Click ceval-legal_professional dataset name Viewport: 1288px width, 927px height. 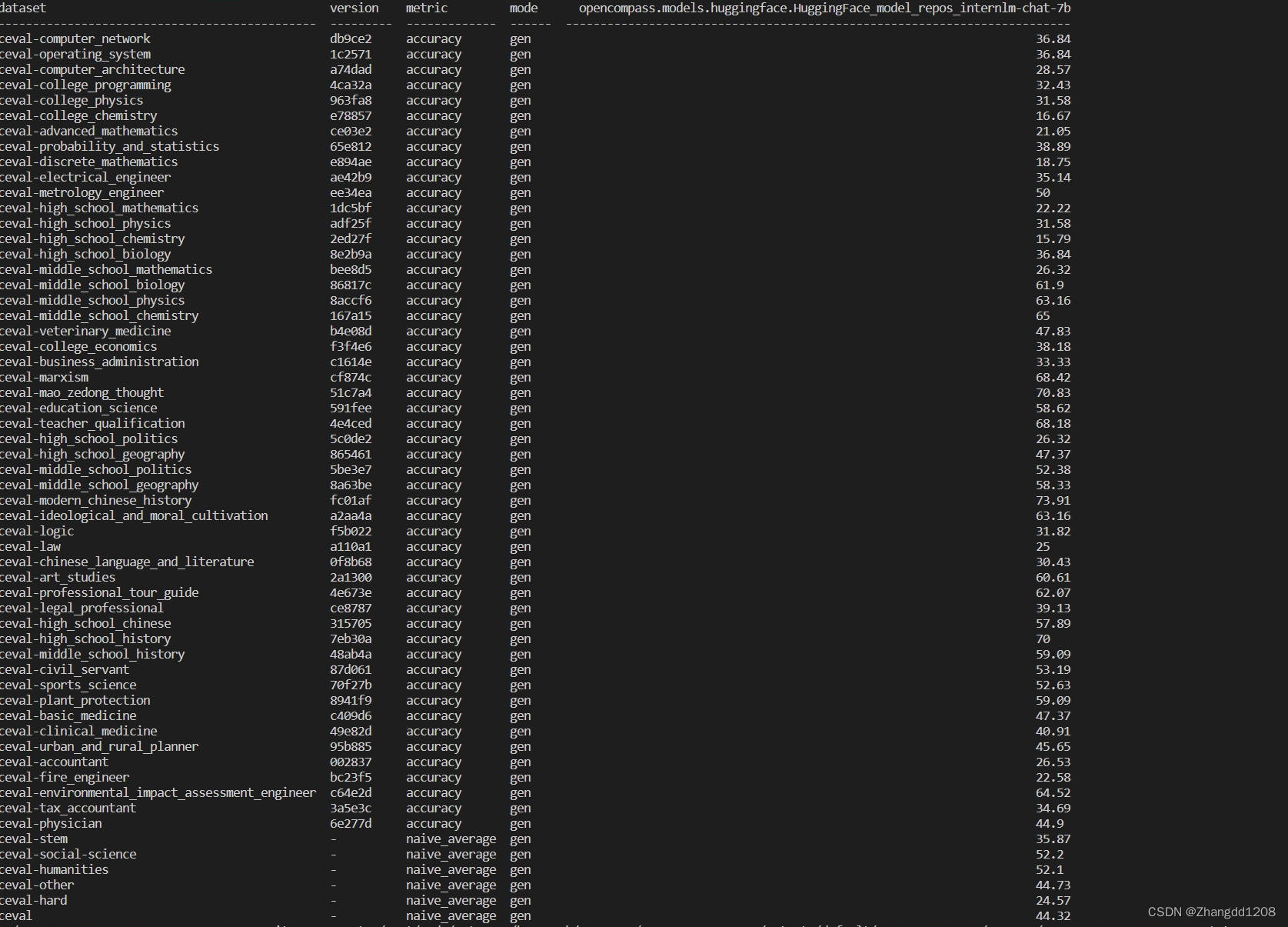tap(82, 608)
